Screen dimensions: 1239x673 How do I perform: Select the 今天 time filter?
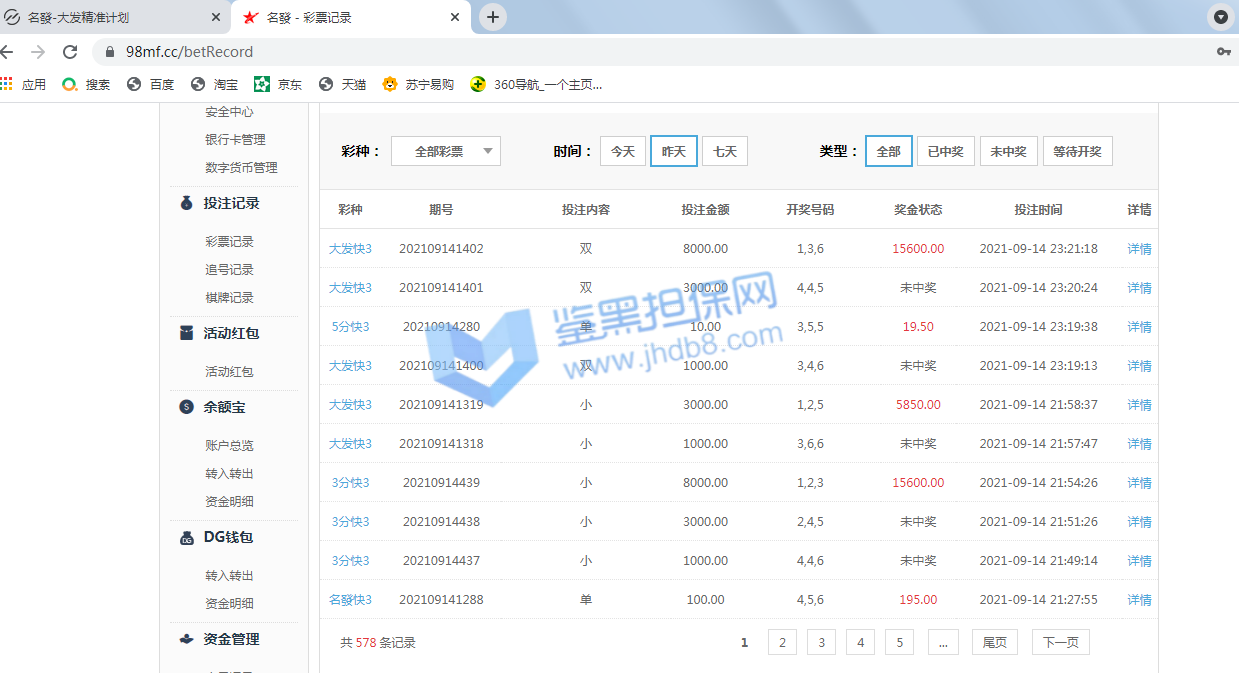tap(622, 151)
